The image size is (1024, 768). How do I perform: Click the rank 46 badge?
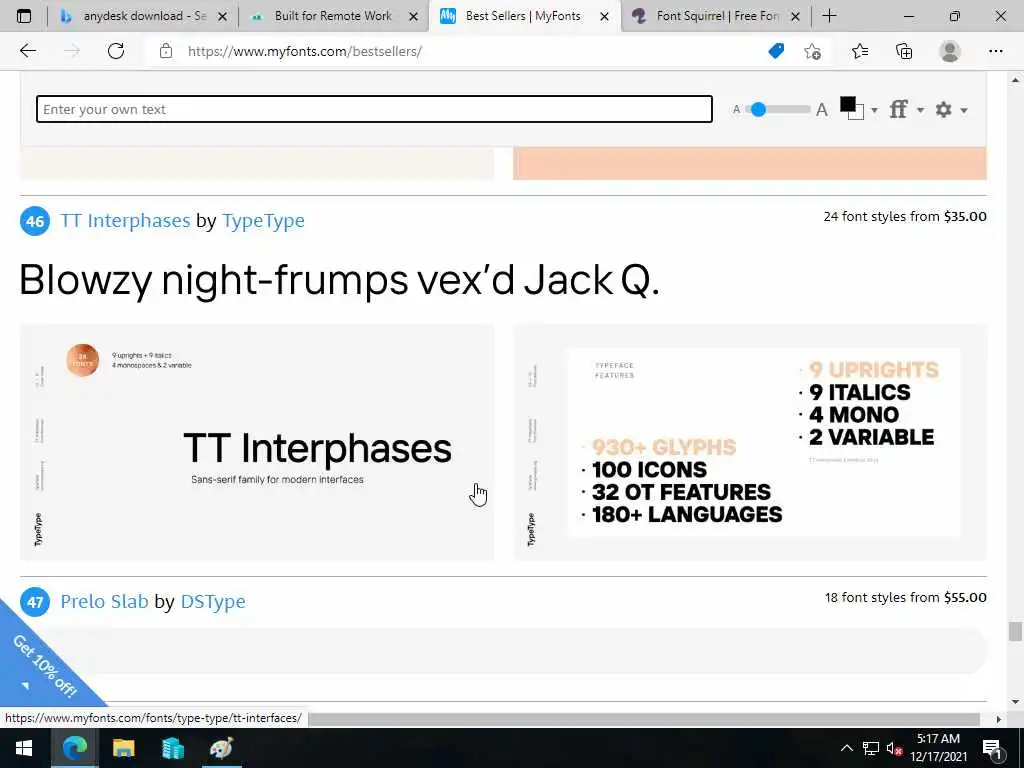coord(35,221)
